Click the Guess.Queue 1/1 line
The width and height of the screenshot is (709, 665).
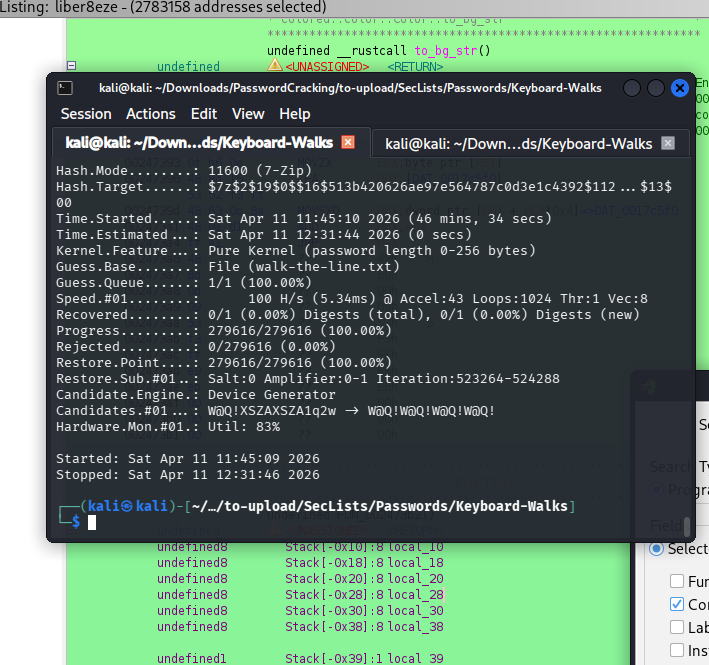184,283
